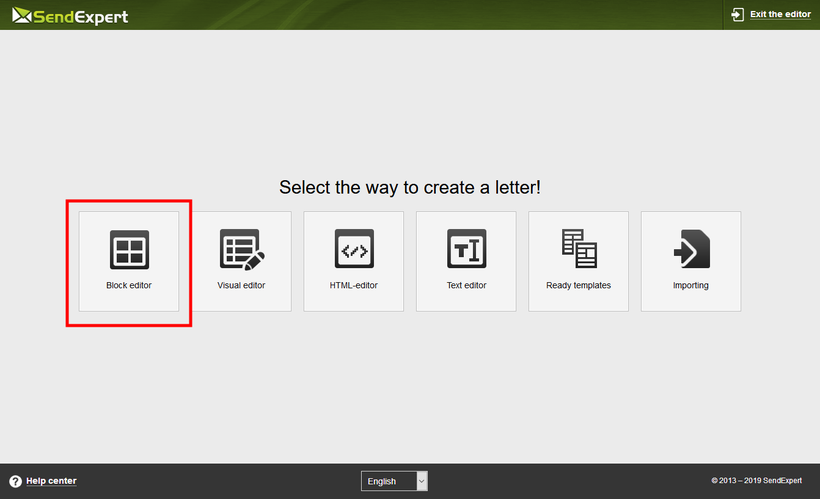Select the HTML-editor code icon

[354, 248]
